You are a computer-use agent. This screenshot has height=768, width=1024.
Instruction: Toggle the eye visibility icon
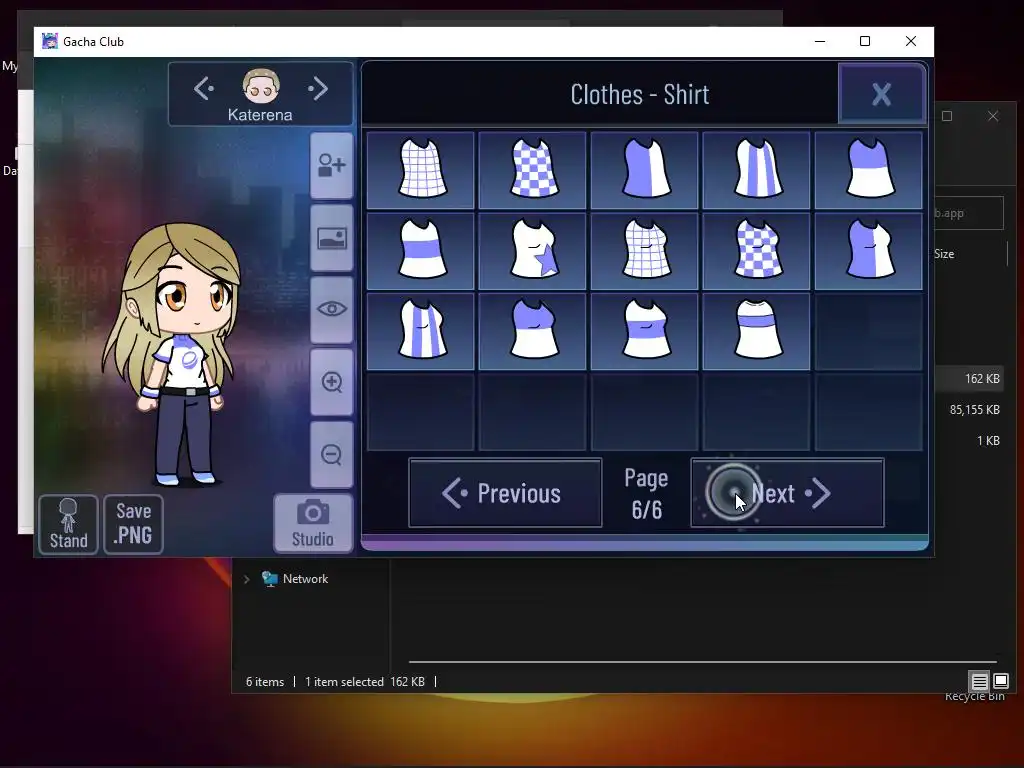(332, 310)
